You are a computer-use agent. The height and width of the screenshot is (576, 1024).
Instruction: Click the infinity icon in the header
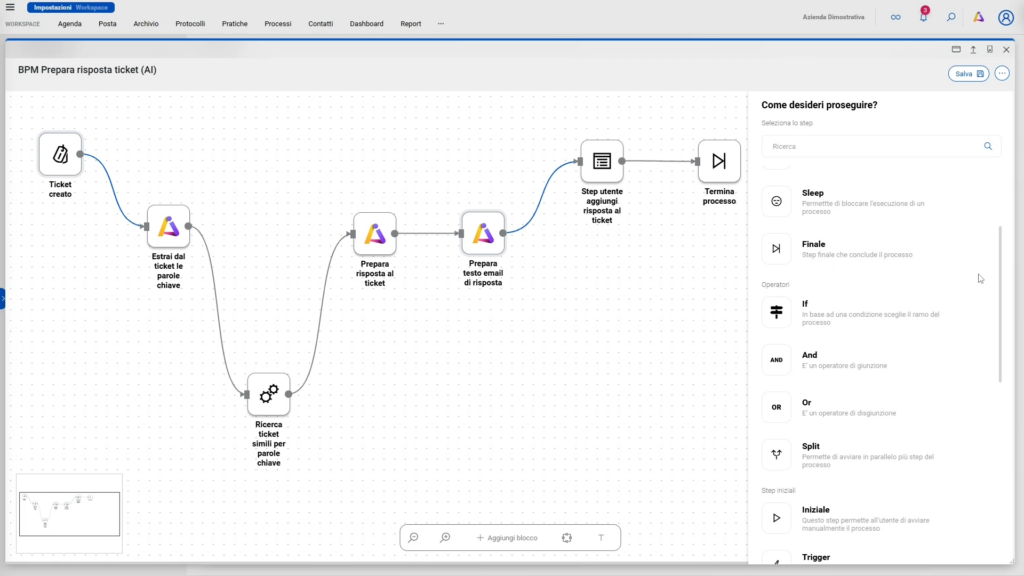tap(895, 17)
